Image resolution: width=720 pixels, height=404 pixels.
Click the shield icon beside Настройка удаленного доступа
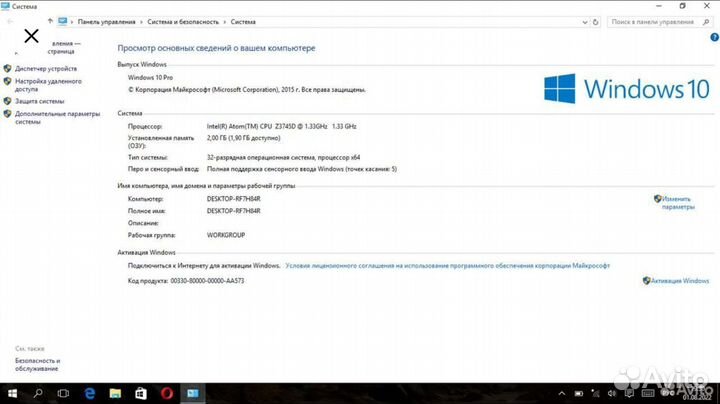point(7,81)
